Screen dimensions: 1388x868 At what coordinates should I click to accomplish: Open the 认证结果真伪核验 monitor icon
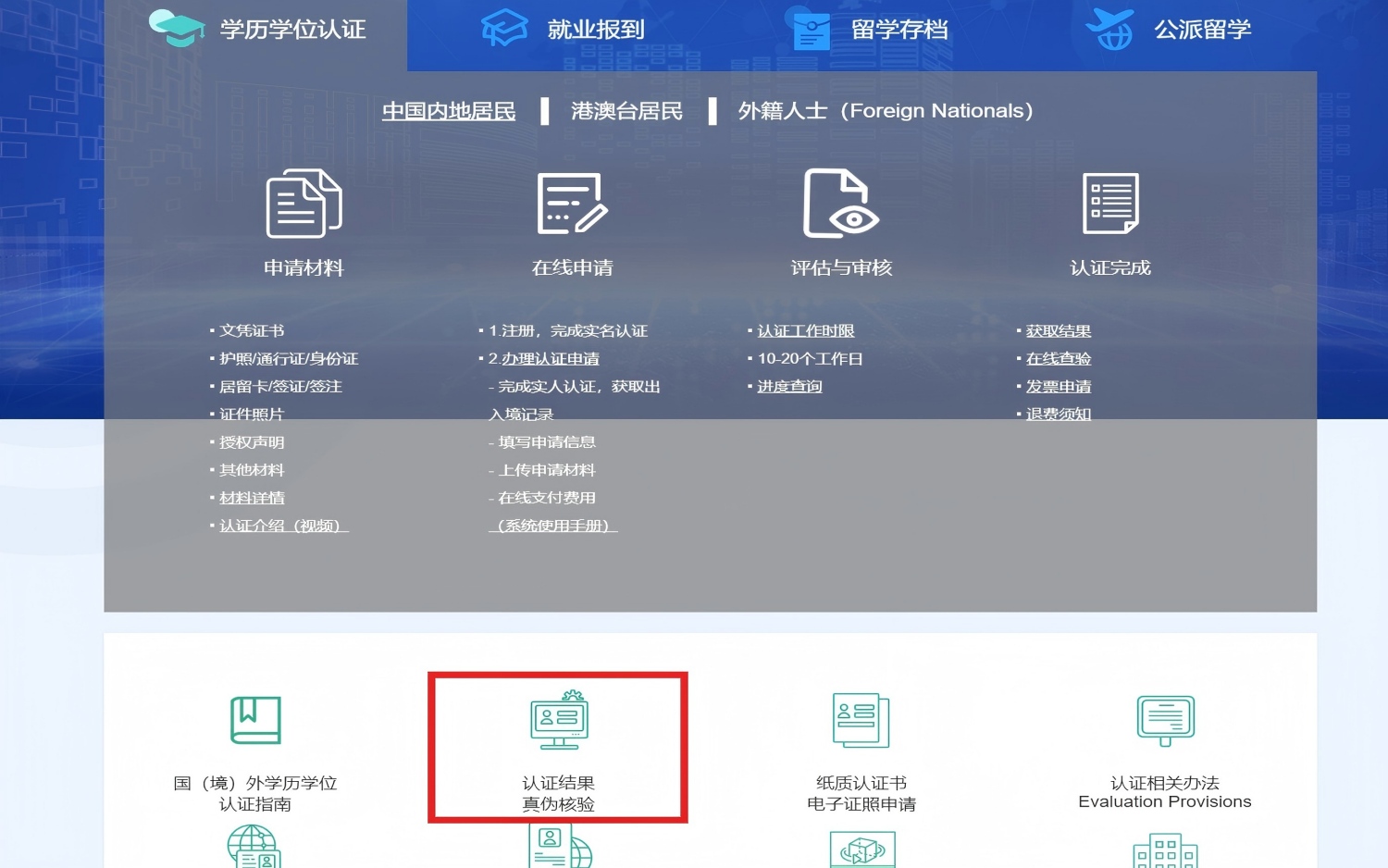pyautogui.click(x=559, y=720)
